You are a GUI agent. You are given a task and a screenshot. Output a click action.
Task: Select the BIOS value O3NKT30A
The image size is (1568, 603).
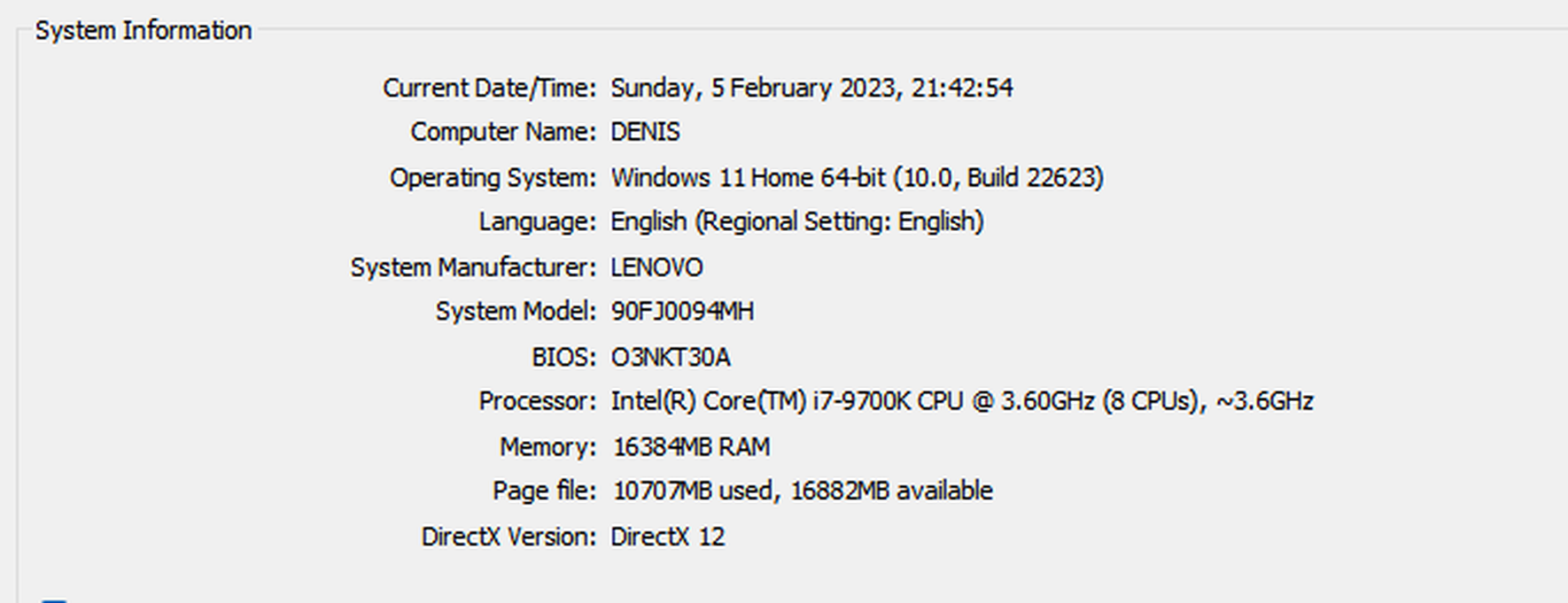point(671,357)
